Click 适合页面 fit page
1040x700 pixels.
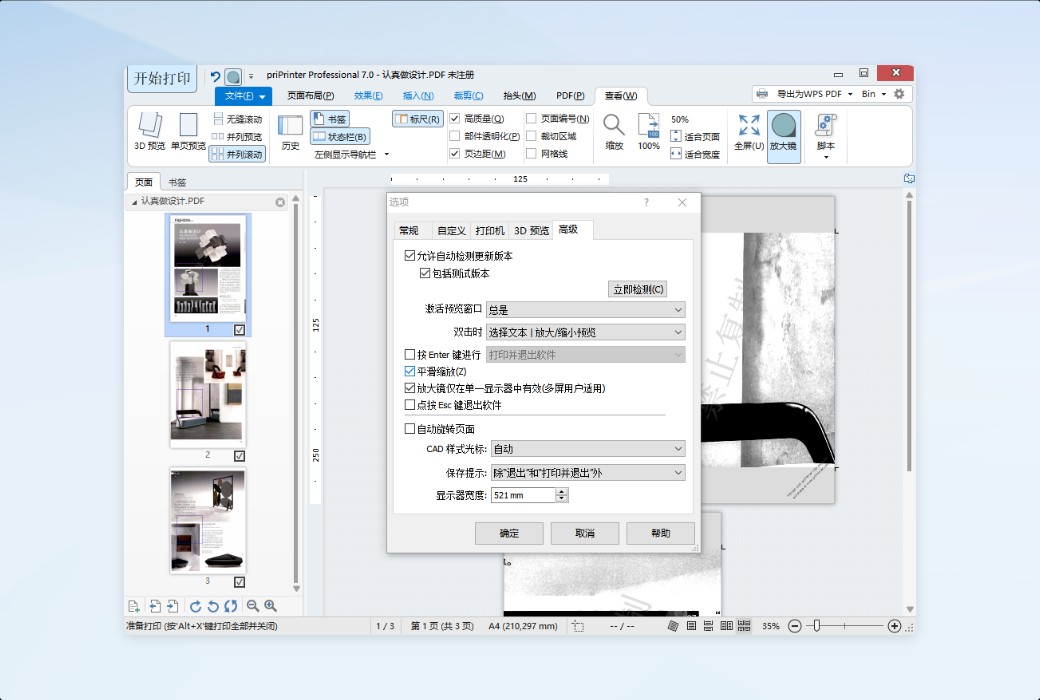tap(695, 137)
